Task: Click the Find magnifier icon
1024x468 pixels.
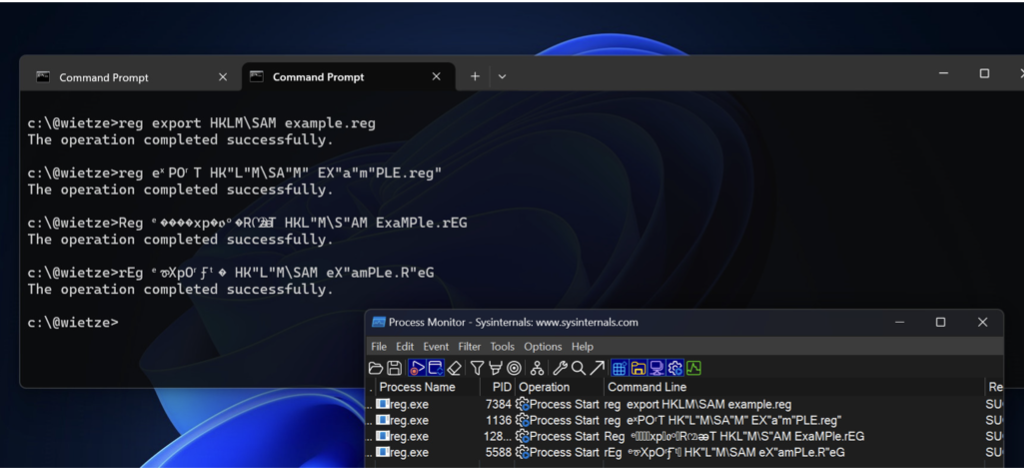Action: point(578,368)
